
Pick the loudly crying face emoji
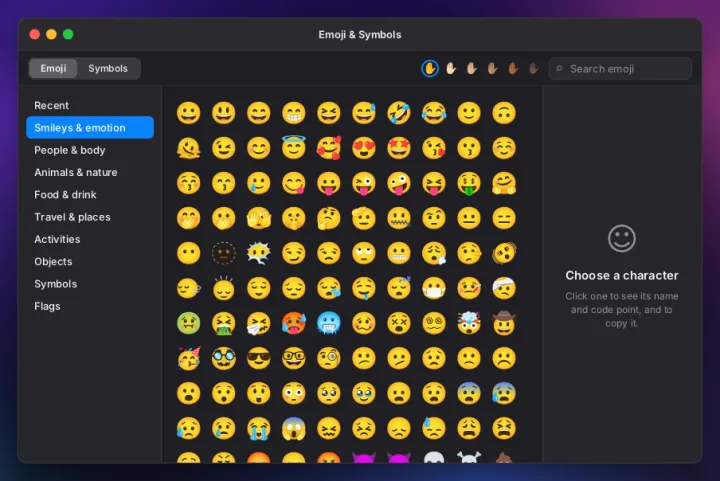259,428
